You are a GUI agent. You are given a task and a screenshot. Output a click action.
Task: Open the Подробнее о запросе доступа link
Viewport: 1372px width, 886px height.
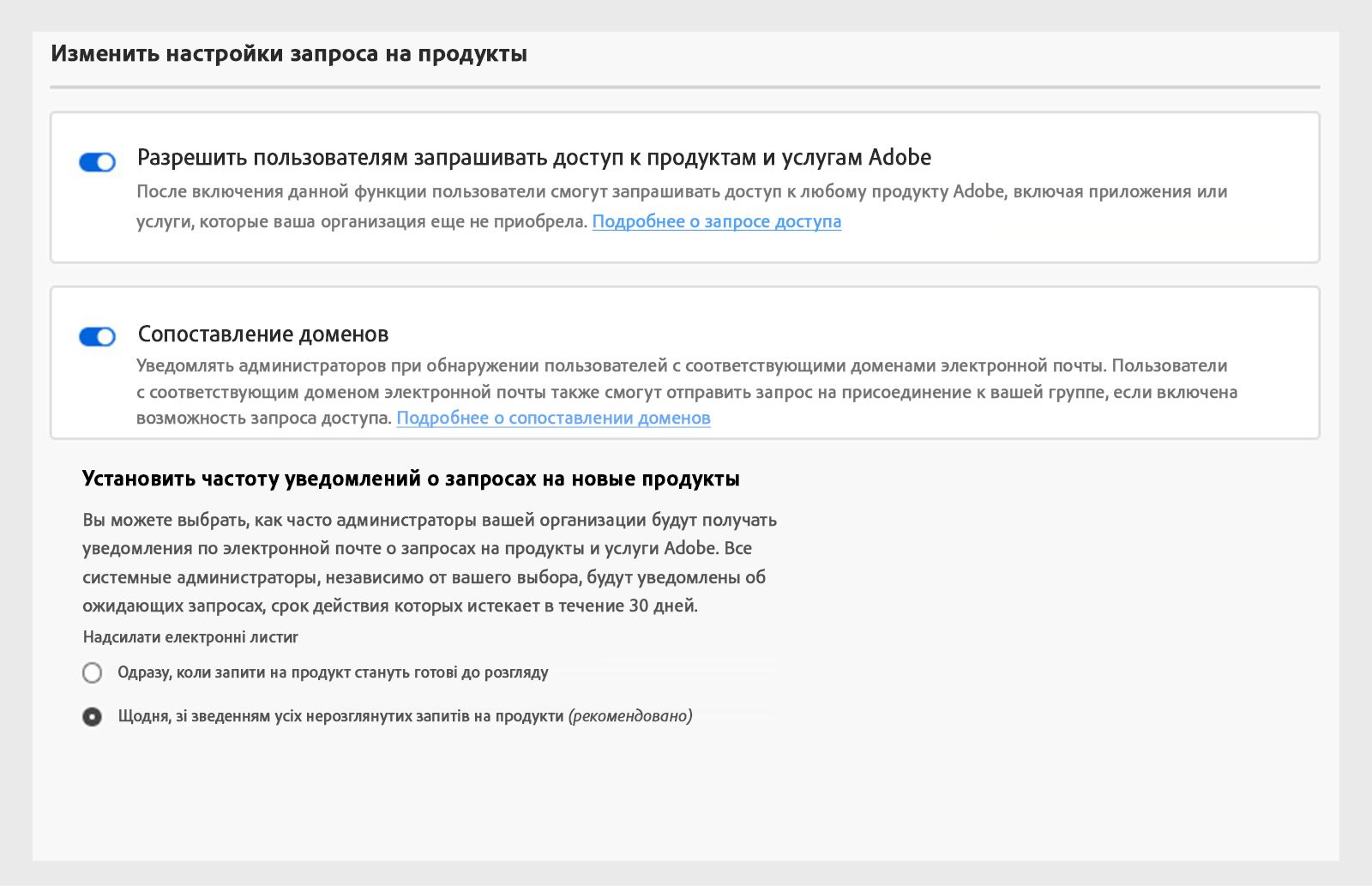(716, 221)
